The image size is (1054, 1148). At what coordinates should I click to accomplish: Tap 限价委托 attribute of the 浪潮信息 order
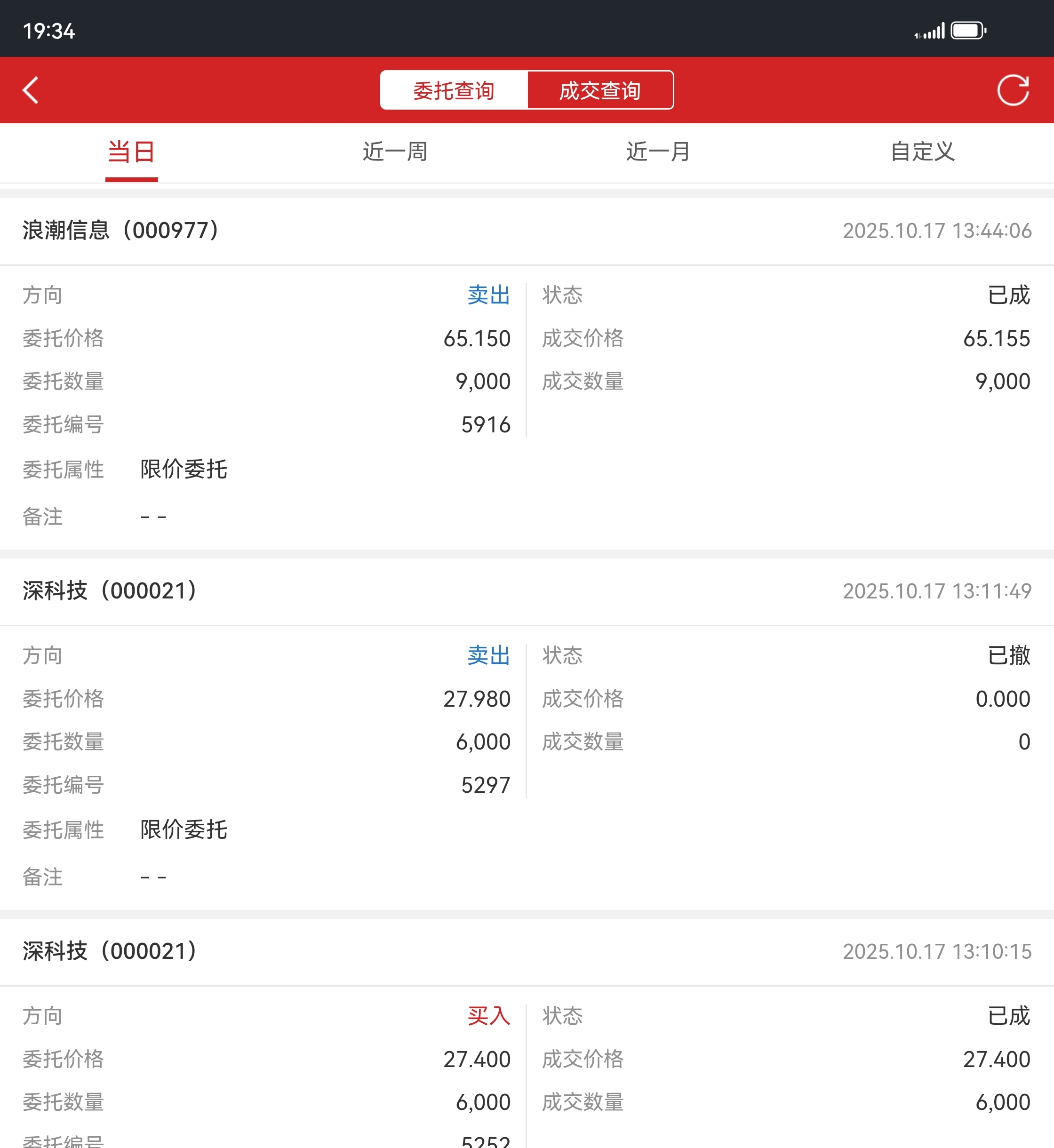coord(184,470)
